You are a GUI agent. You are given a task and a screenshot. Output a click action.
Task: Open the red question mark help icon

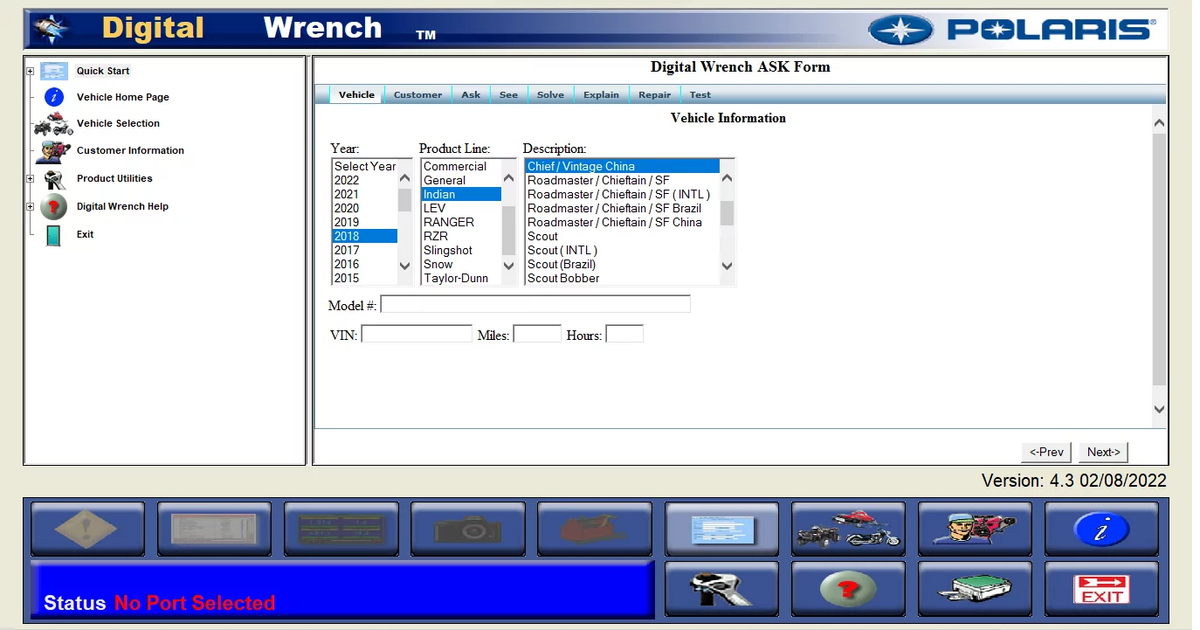click(848, 588)
